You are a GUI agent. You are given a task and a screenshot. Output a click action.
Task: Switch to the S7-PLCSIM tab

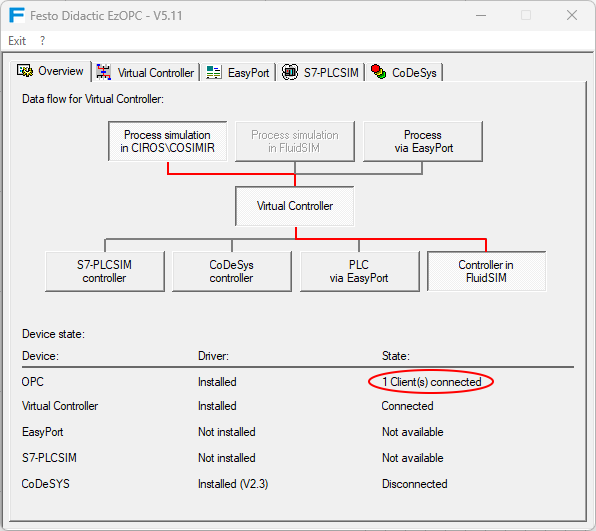point(321,72)
